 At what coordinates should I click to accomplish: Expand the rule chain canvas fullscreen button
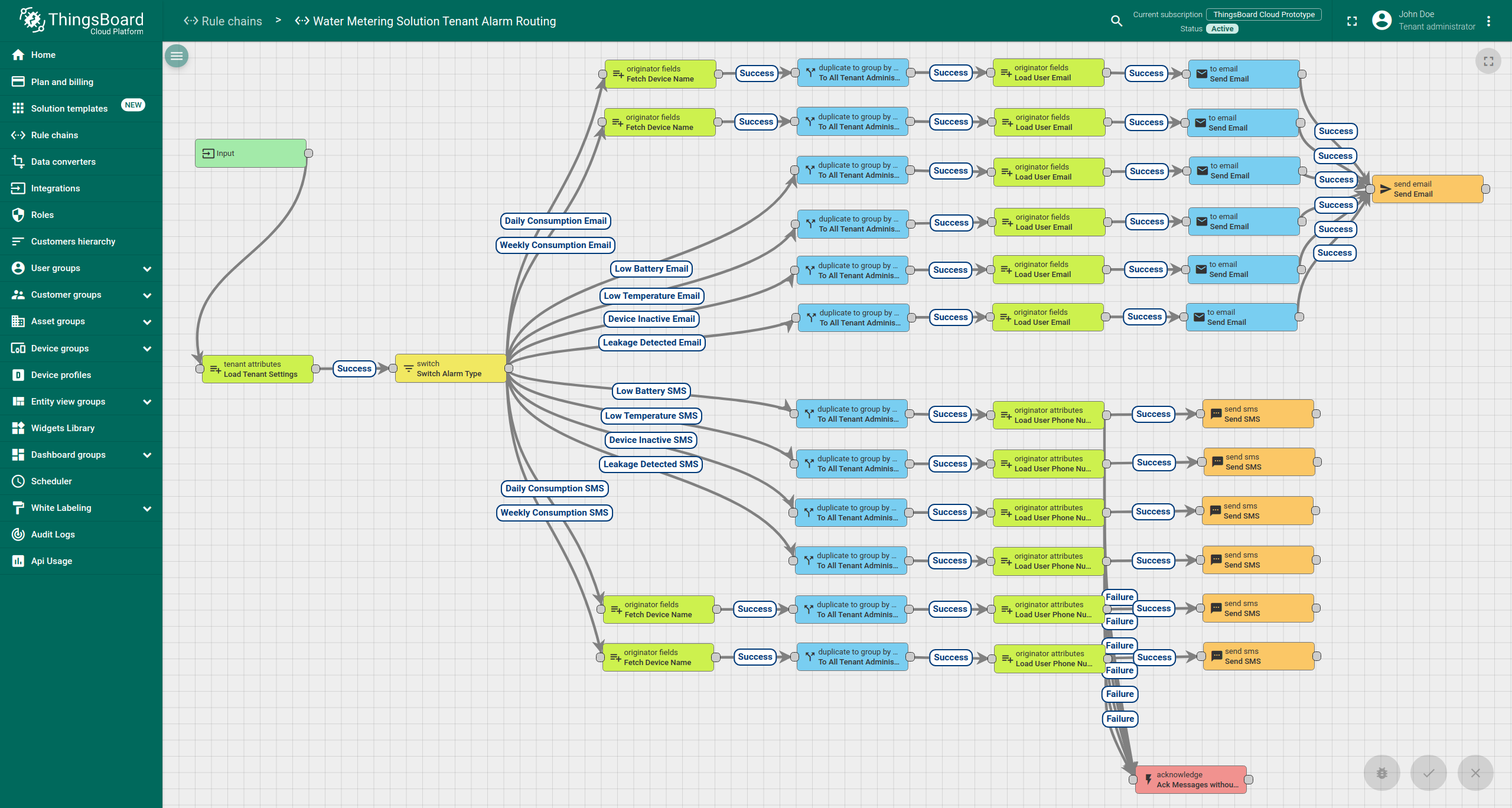[x=1488, y=61]
